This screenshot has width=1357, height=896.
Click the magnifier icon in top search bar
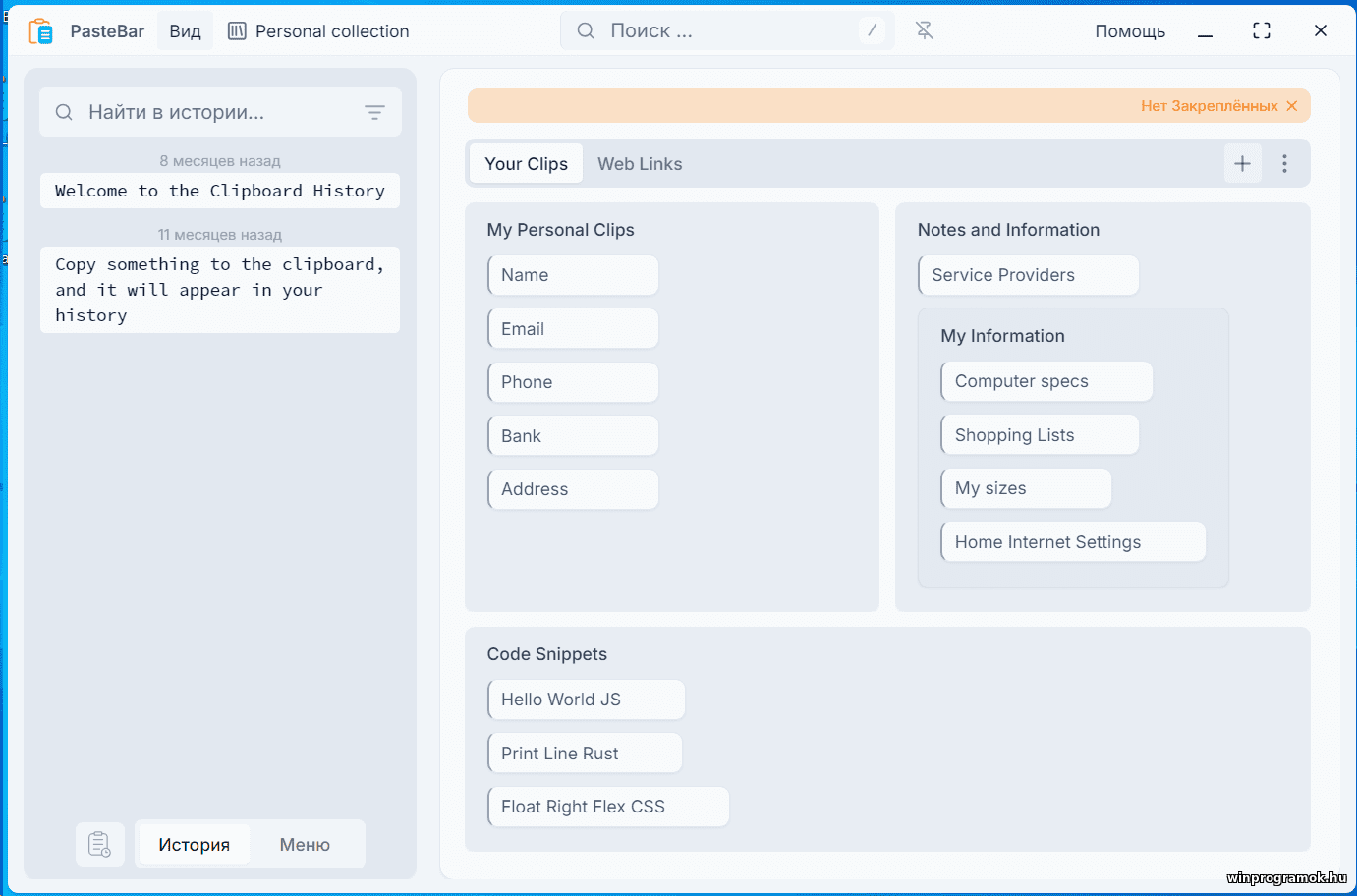point(586,30)
